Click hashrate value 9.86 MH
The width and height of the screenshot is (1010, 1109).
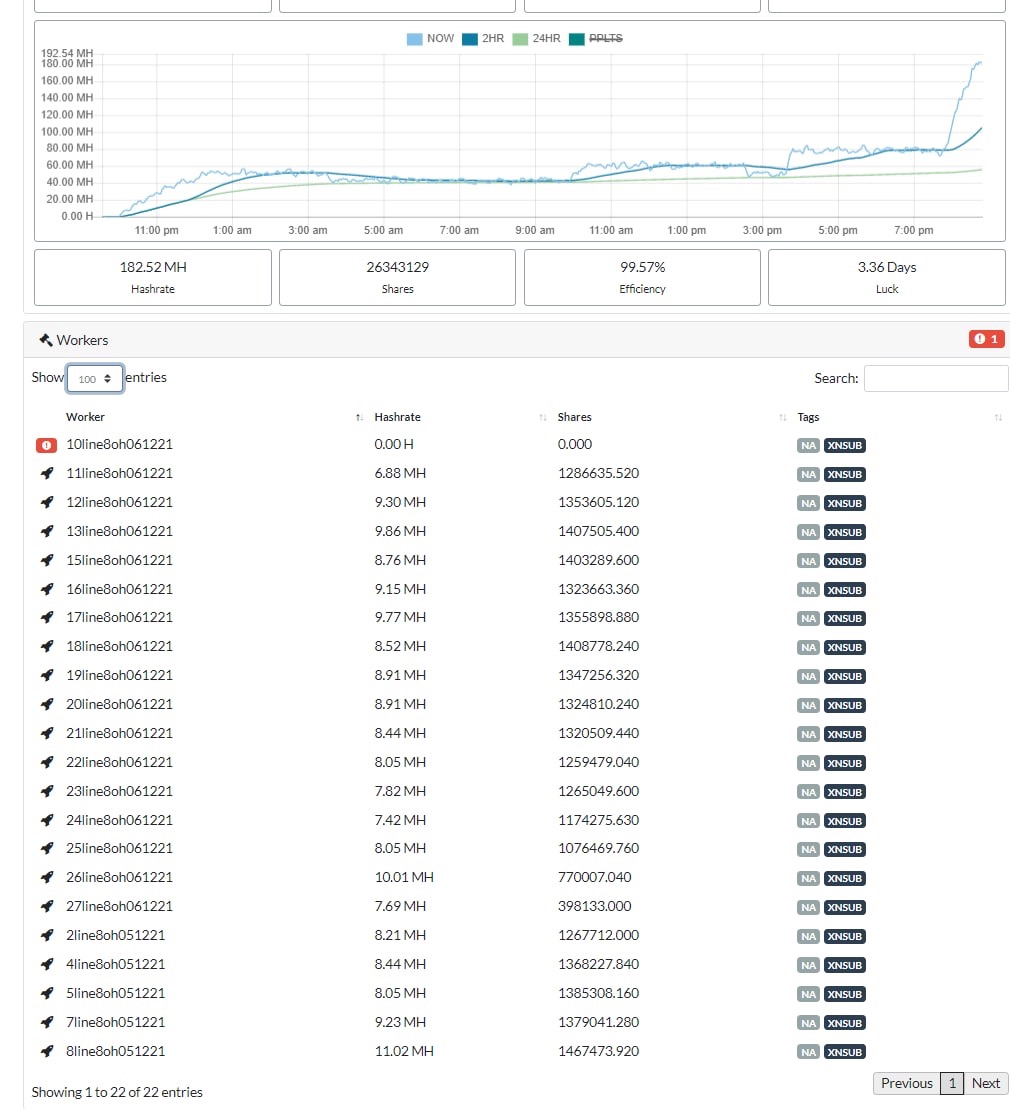(400, 532)
